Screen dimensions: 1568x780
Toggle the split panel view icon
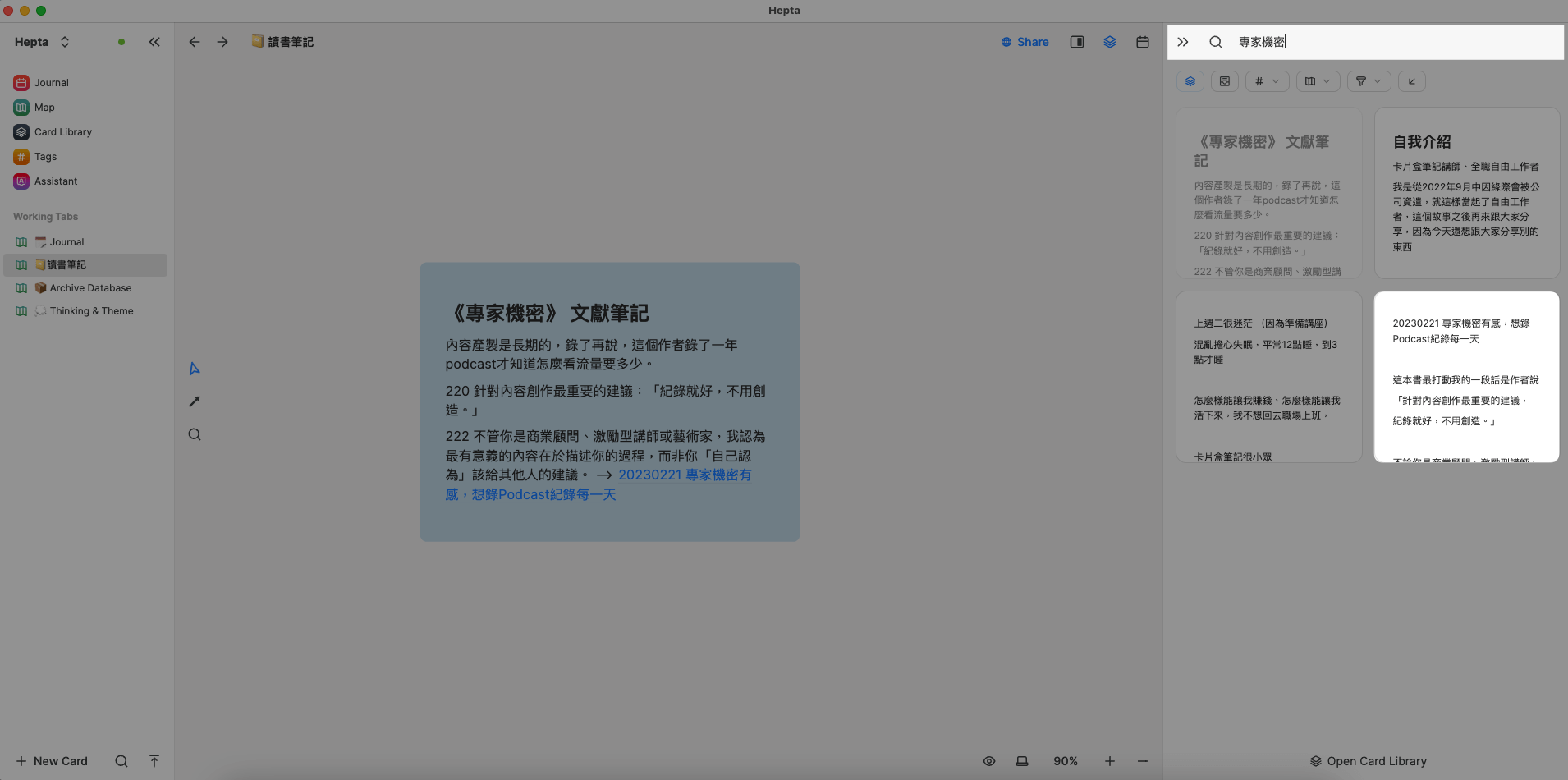click(1077, 42)
